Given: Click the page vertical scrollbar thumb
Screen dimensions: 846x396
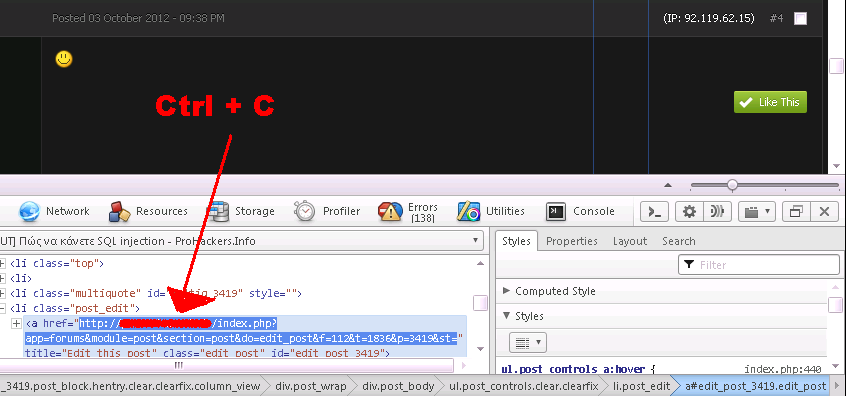Looking at the screenshot, I should (x=836, y=66).
